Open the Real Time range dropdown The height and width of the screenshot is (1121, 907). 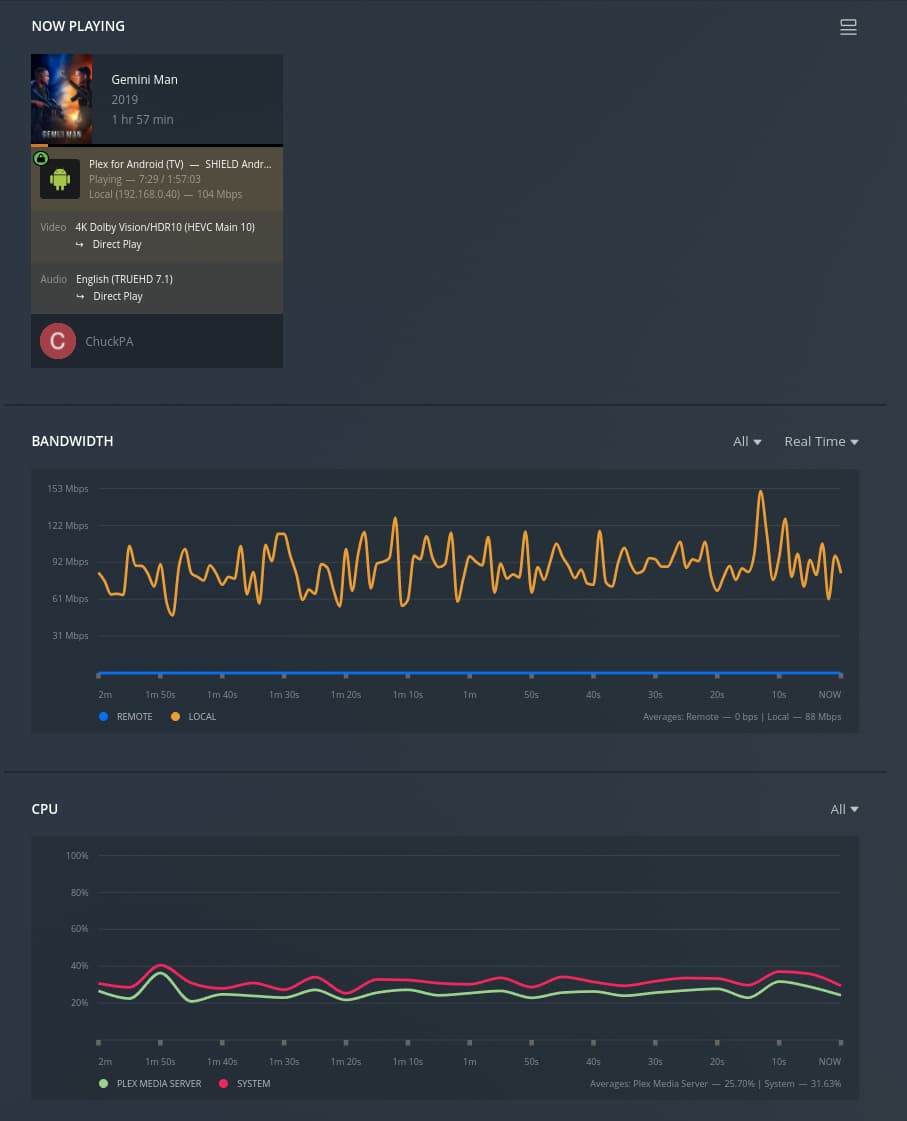coord(821,442)
